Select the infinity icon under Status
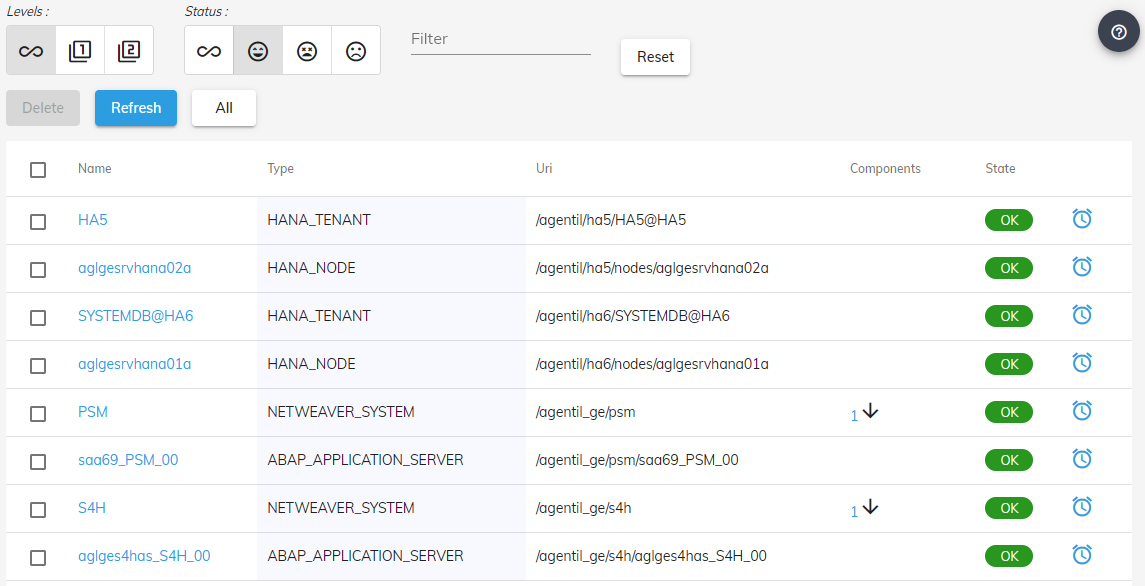 (x=209, y=50)
